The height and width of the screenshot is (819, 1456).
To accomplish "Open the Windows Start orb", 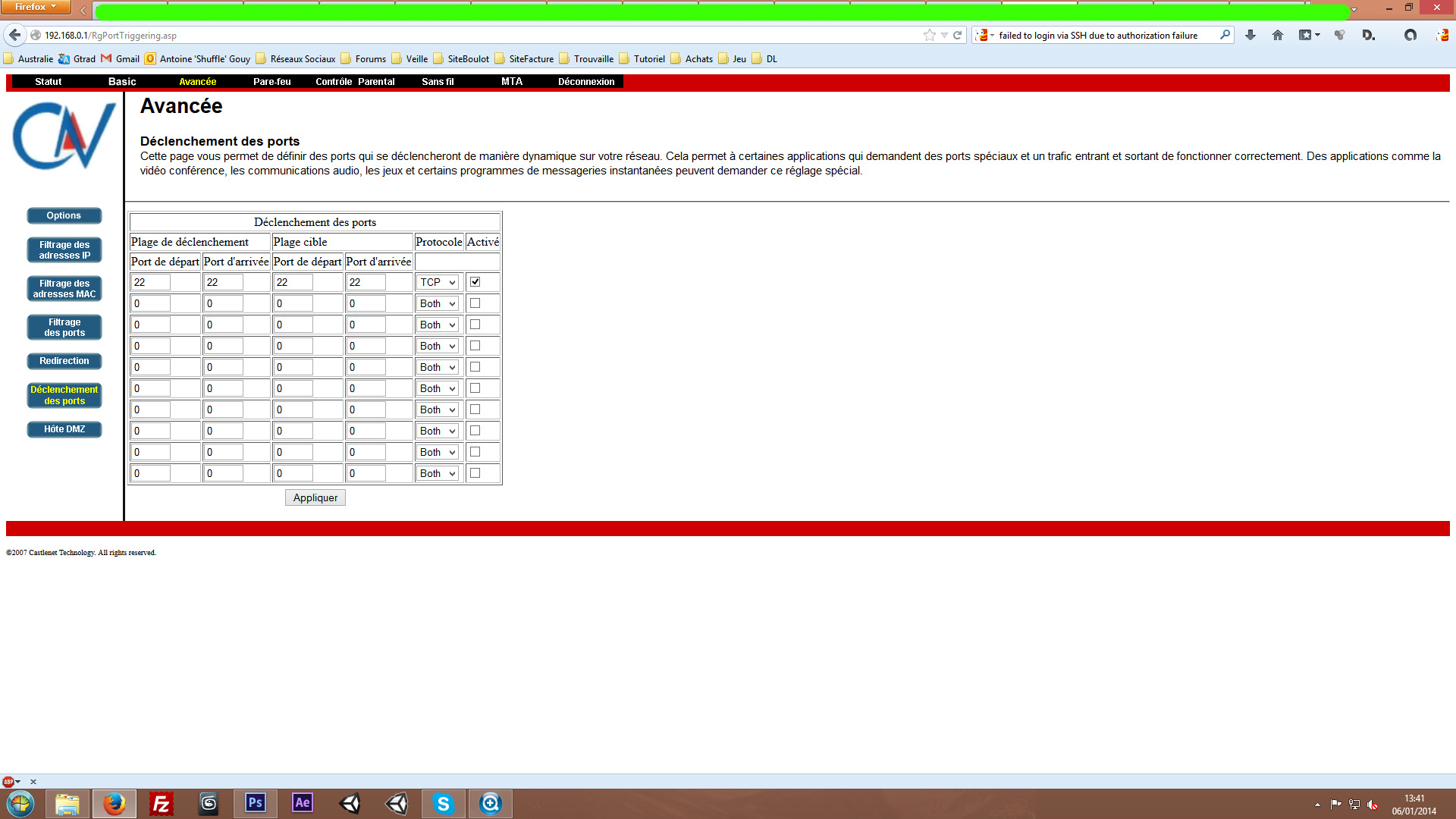I will [x=20, y=804].
